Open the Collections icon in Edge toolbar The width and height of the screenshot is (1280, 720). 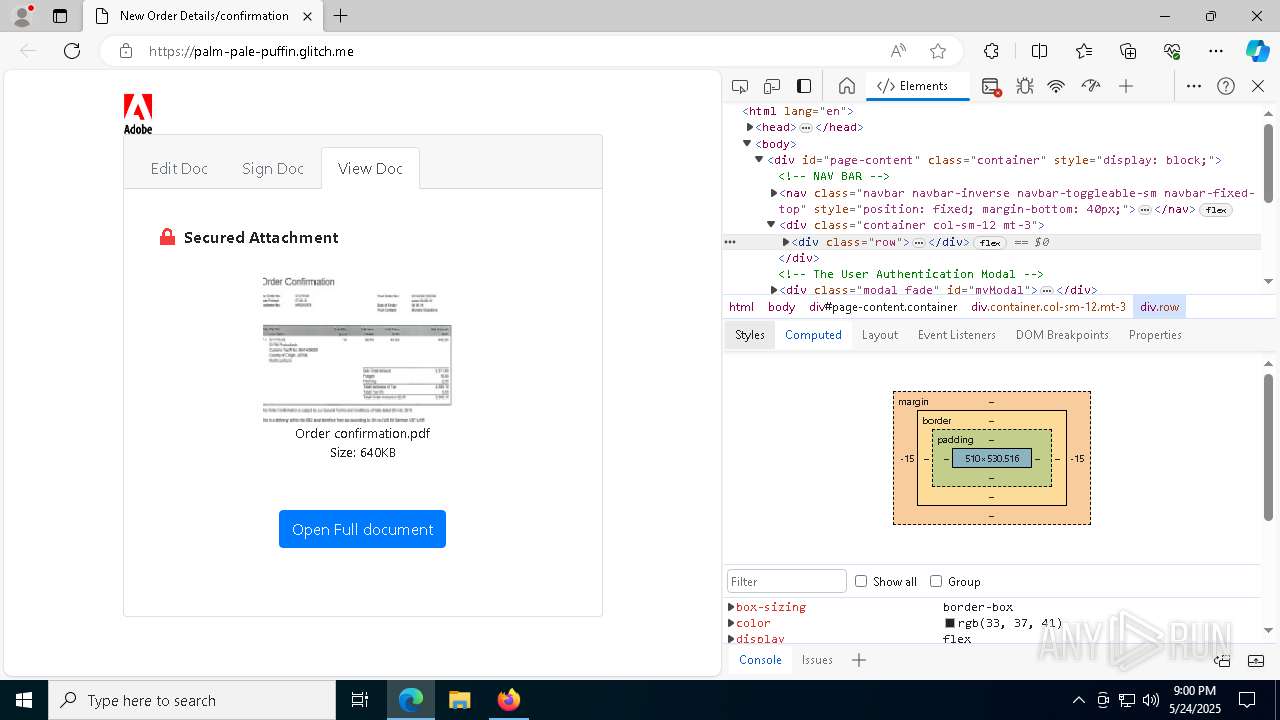point(1128,51)
